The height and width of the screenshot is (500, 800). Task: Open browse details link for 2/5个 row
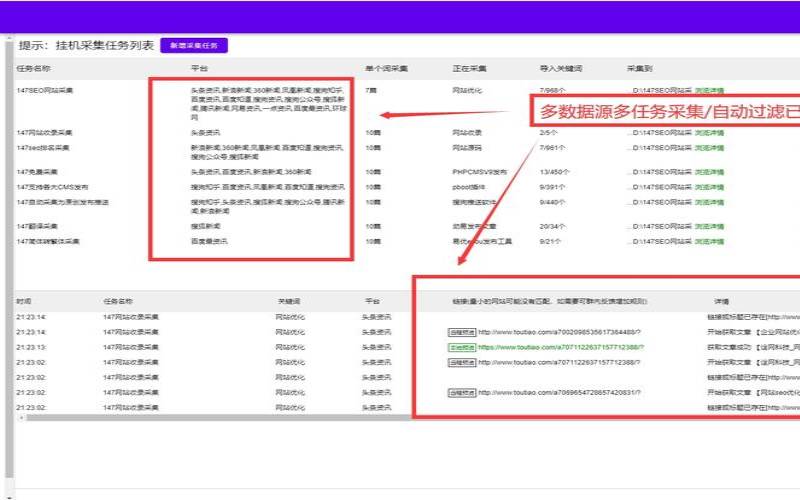click(x=709, y=133)
